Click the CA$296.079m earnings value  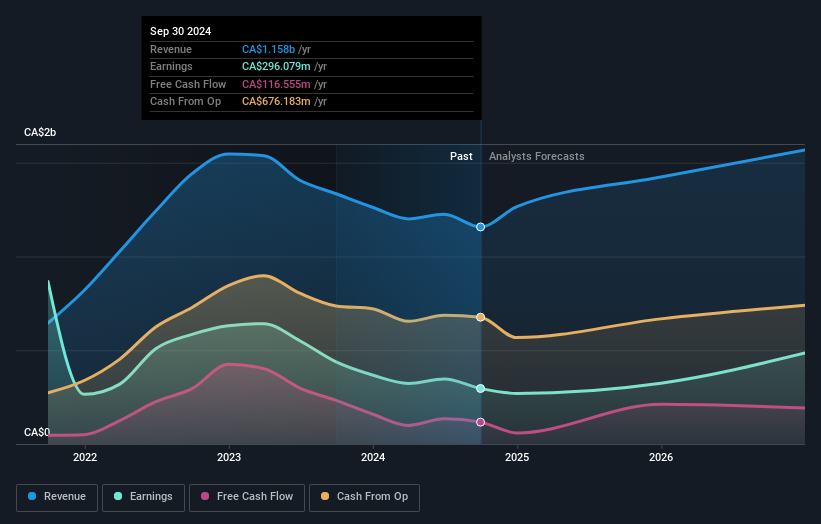276,66
